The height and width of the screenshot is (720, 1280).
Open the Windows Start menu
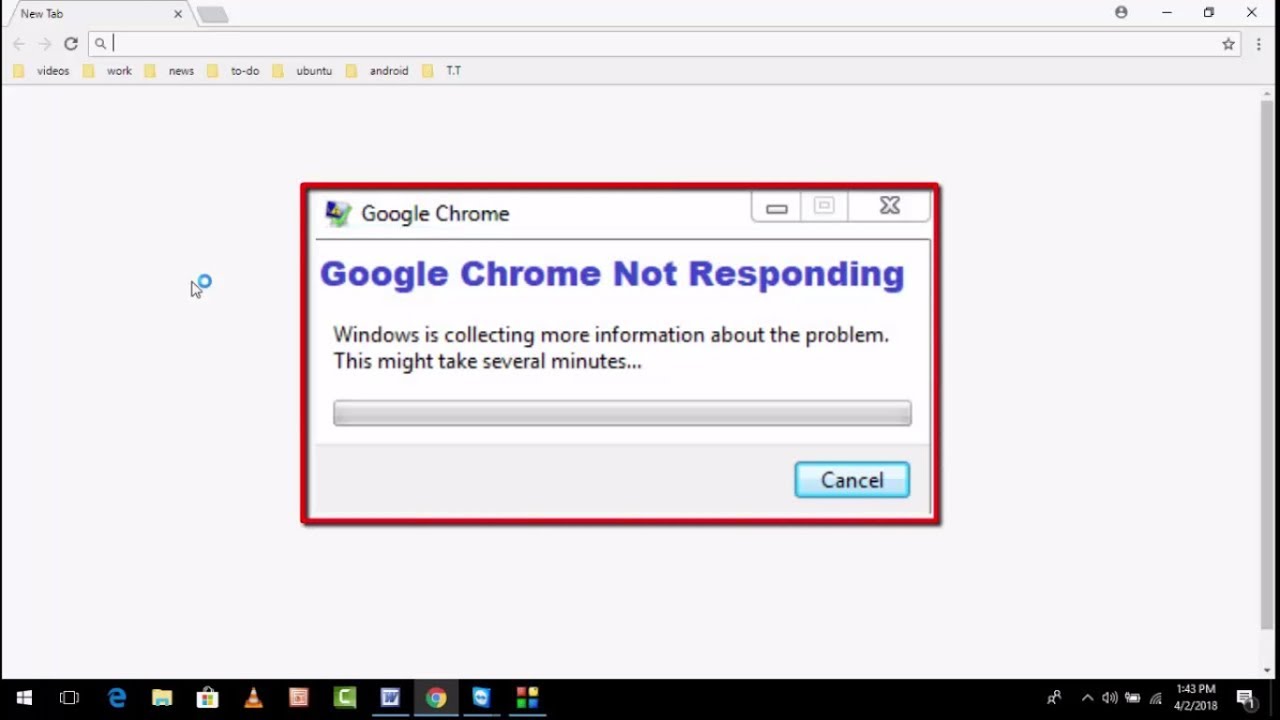tap(24, 698)
